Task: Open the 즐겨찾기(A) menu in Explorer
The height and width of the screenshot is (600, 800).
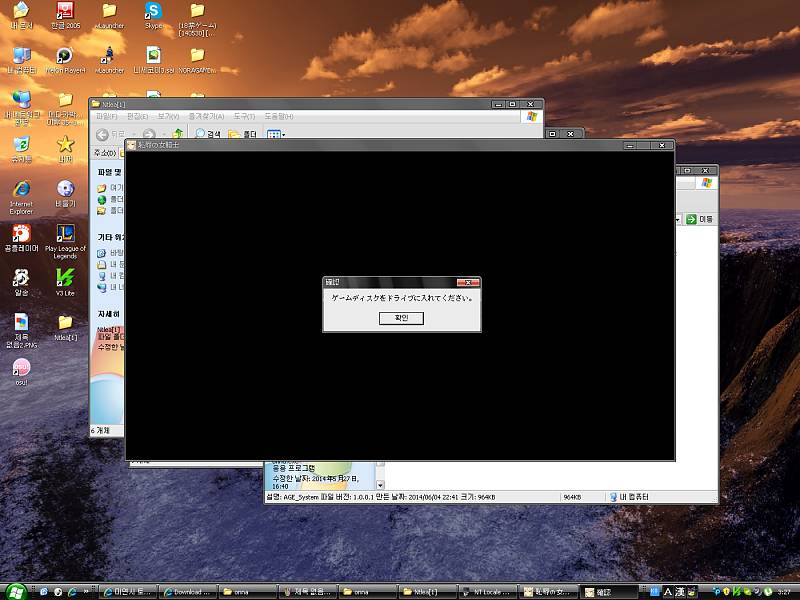Action: click(204, 117)
